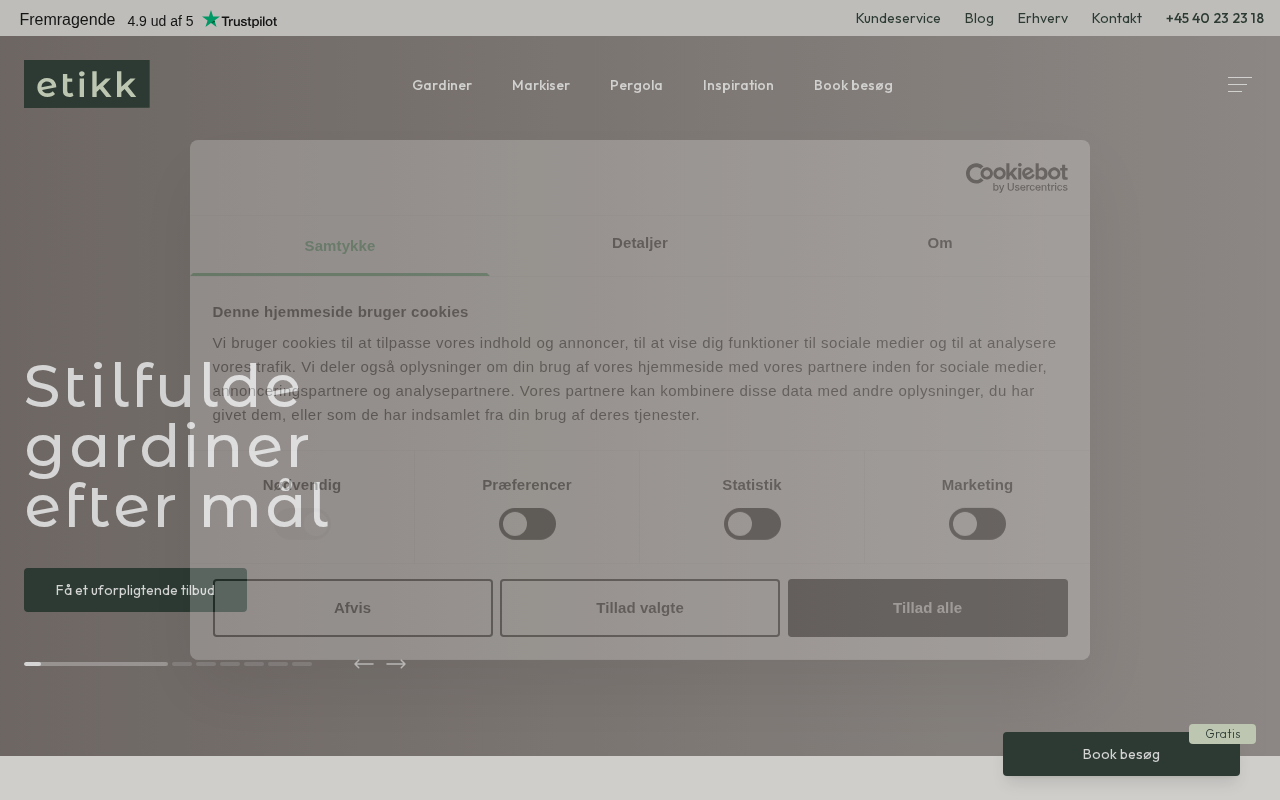
Task: Toggle the Nødvendig cookie switch
Action: 302,524
